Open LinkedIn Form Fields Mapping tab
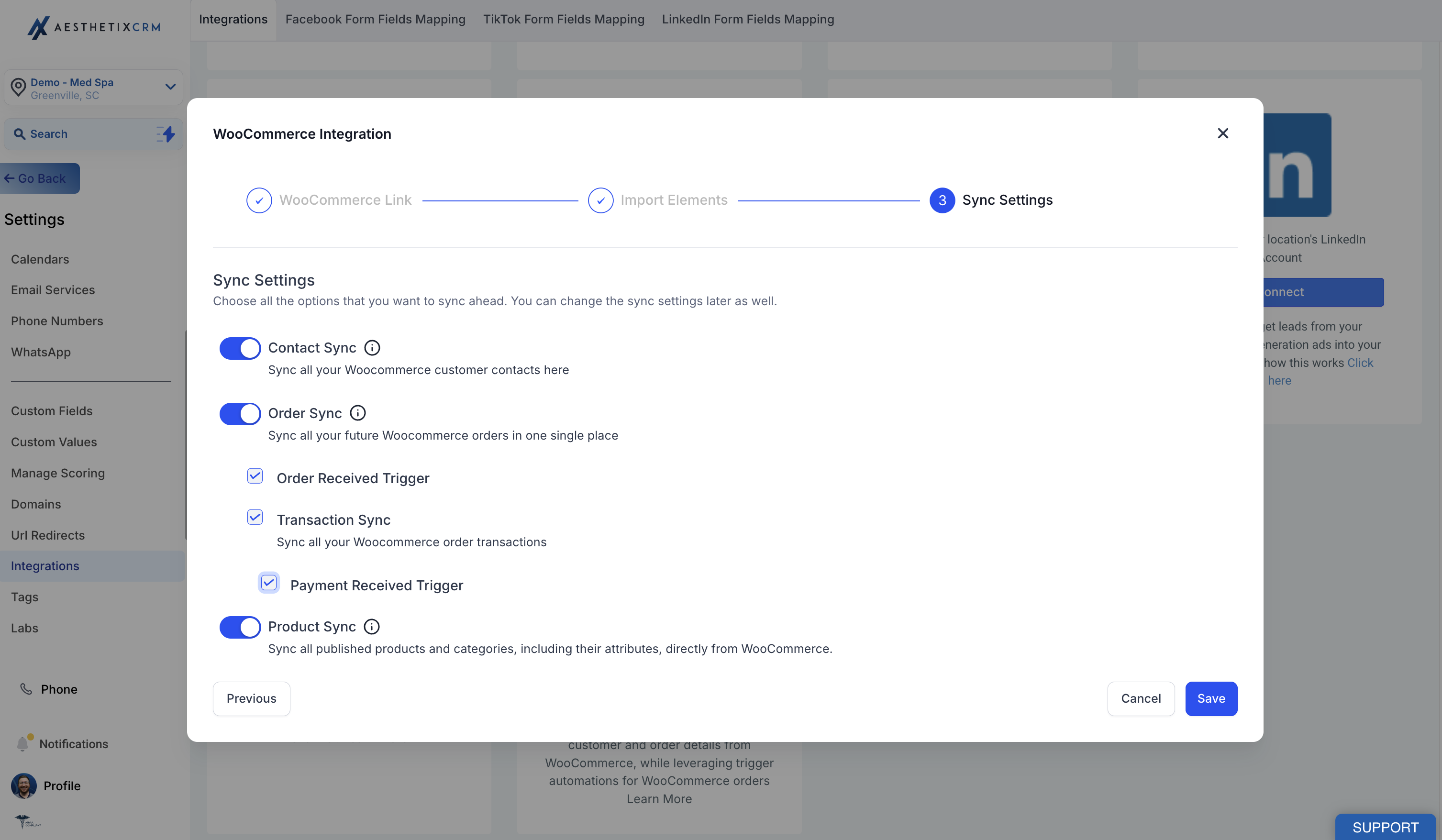 pyautogui.click(x=748, y=20)
